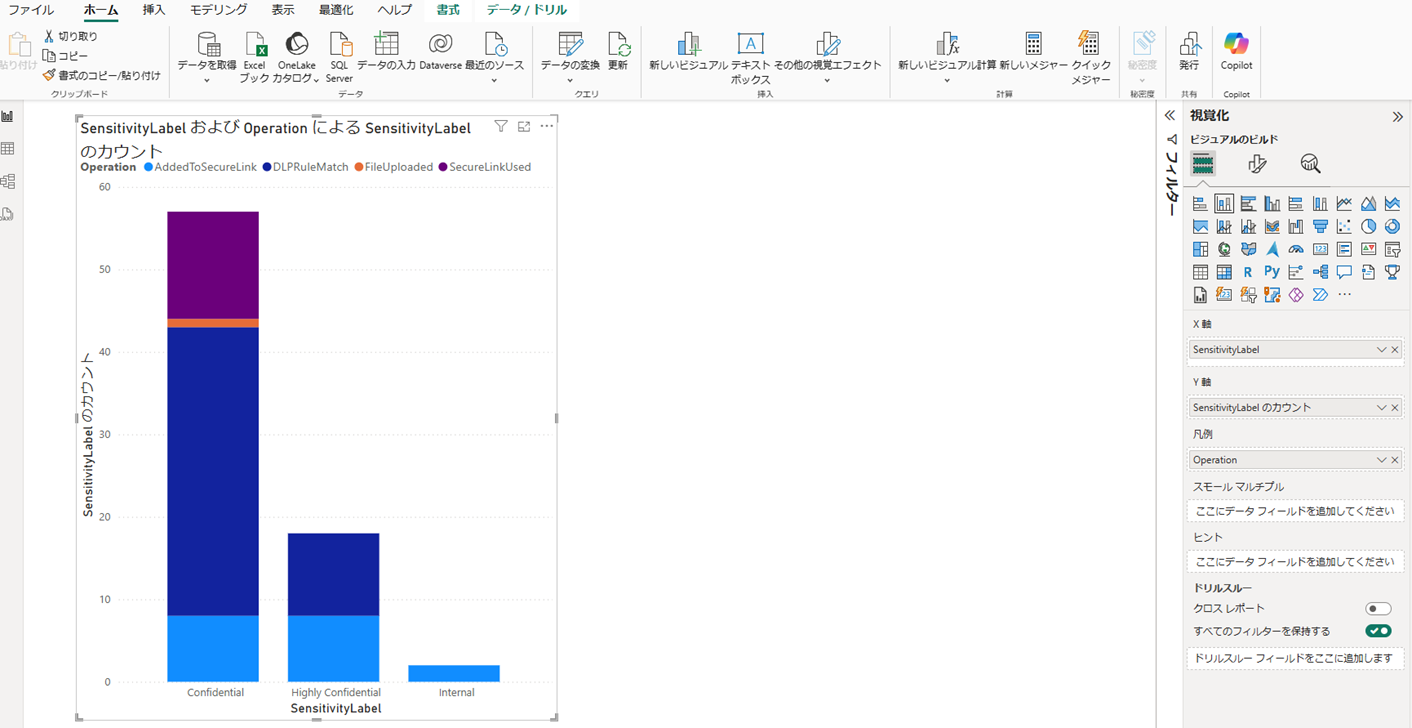Screen dimensions: 1412x728
Task: Select the Gauge visual
Action: [x=1296, y=249]
